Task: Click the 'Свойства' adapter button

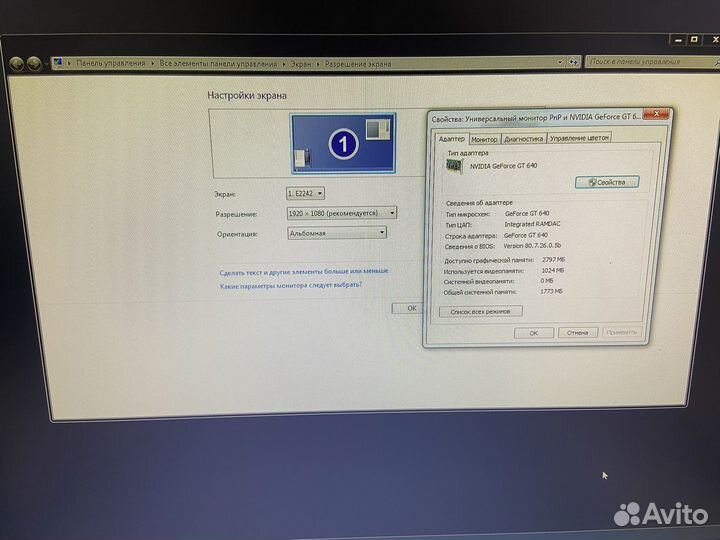Action: [607, 182]
